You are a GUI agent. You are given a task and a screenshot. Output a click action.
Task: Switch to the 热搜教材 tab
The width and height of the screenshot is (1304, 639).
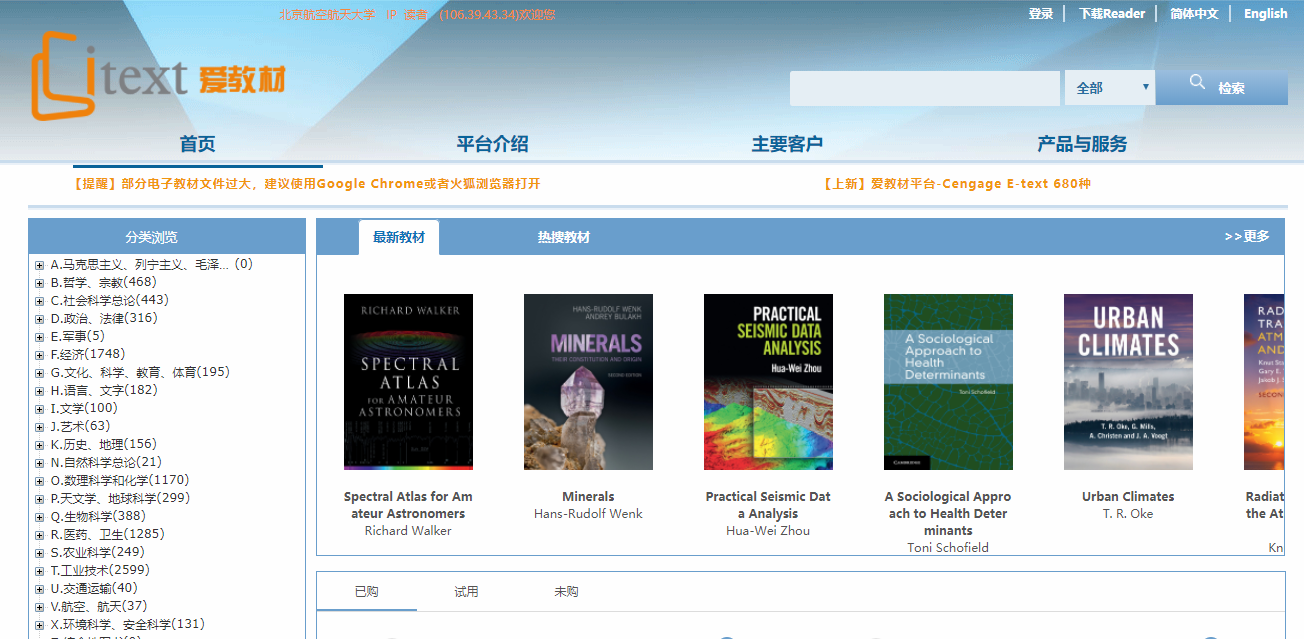564,237
